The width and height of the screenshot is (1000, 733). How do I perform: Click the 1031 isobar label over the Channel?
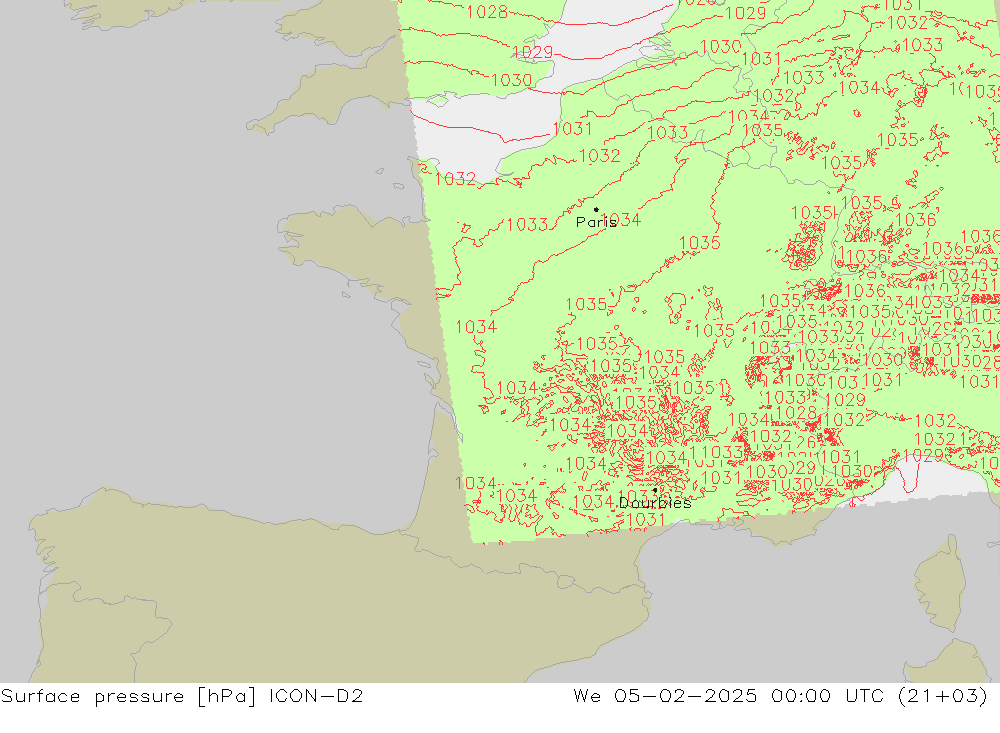click(573, 128)
